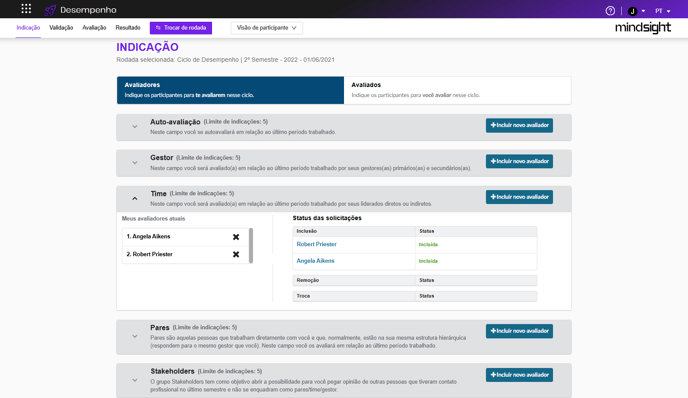Viewport: 688px width, 398px height.
Task: Open the help question mark icon
Action: pyautogui.click(x=610, y=11)
